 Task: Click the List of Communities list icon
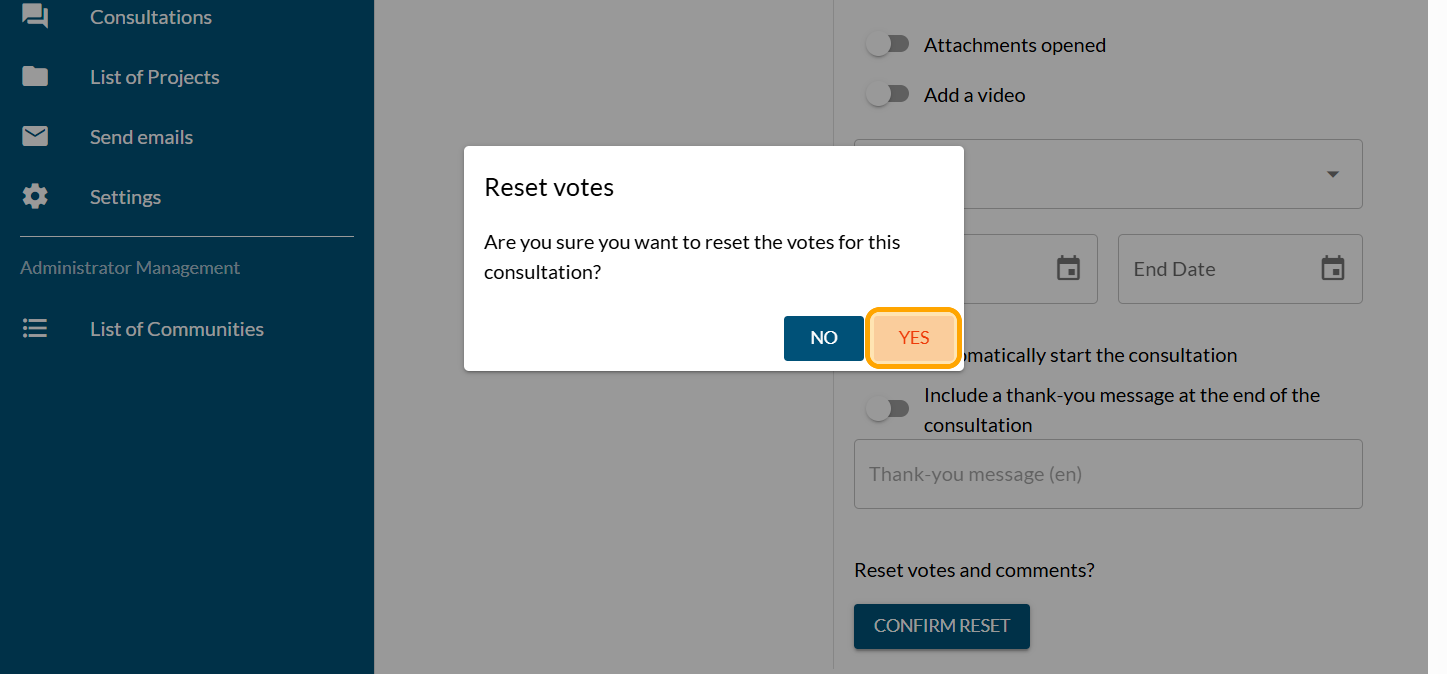(35, 329)
